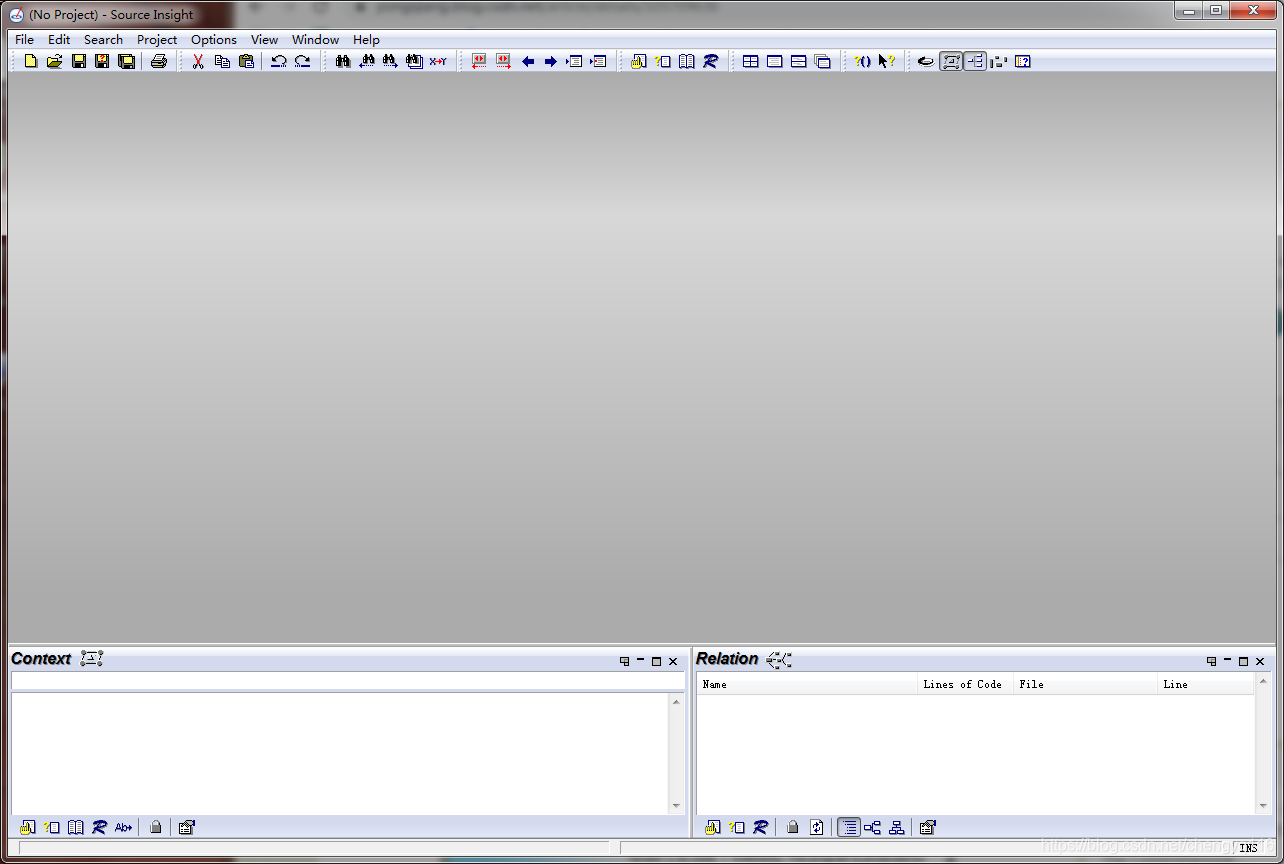This screenshot has height=864, width=1284.
Task: Click the SDK help ?() icon
Action: pos(862,61)
